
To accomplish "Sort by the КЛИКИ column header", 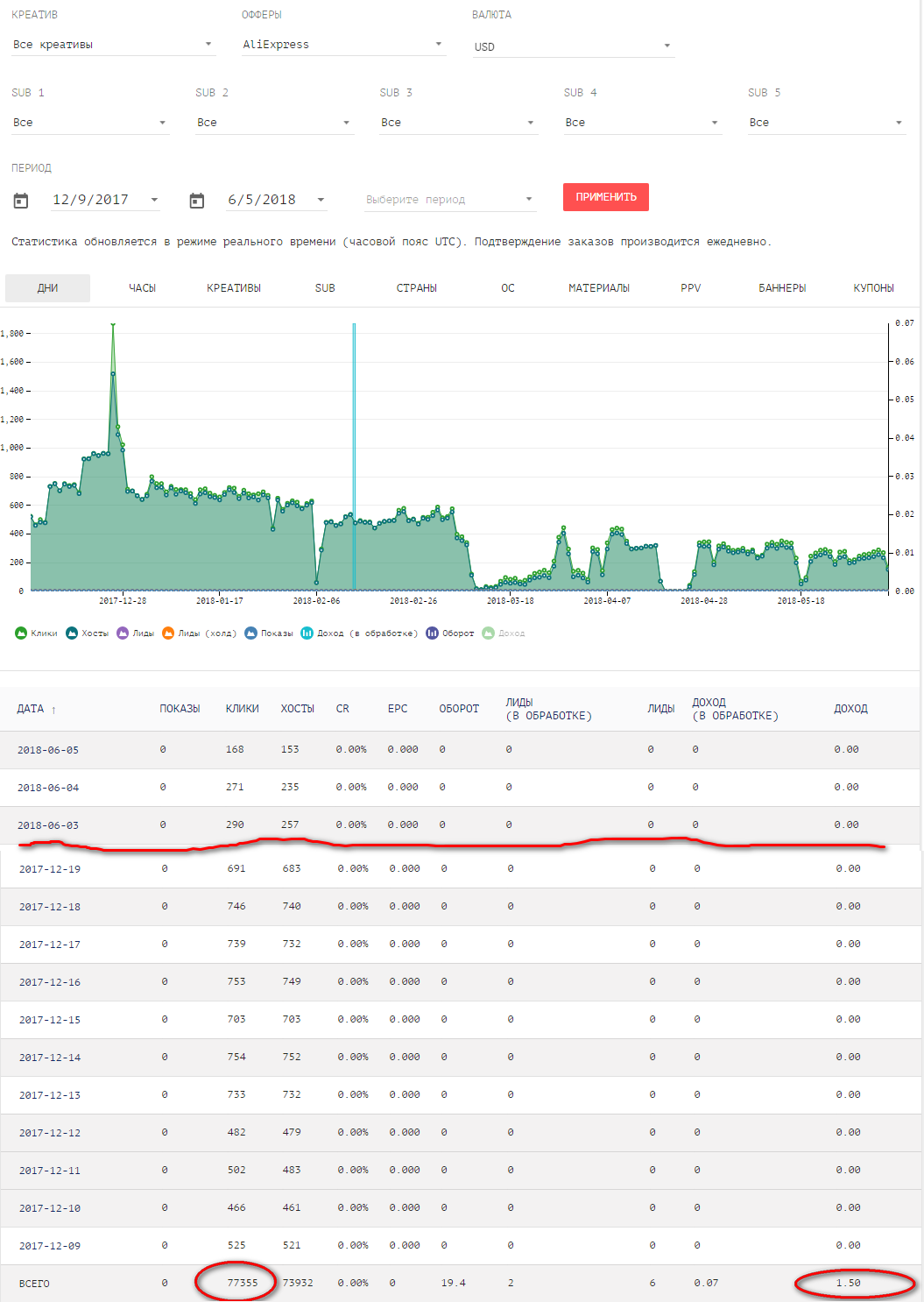I will 242,709.
